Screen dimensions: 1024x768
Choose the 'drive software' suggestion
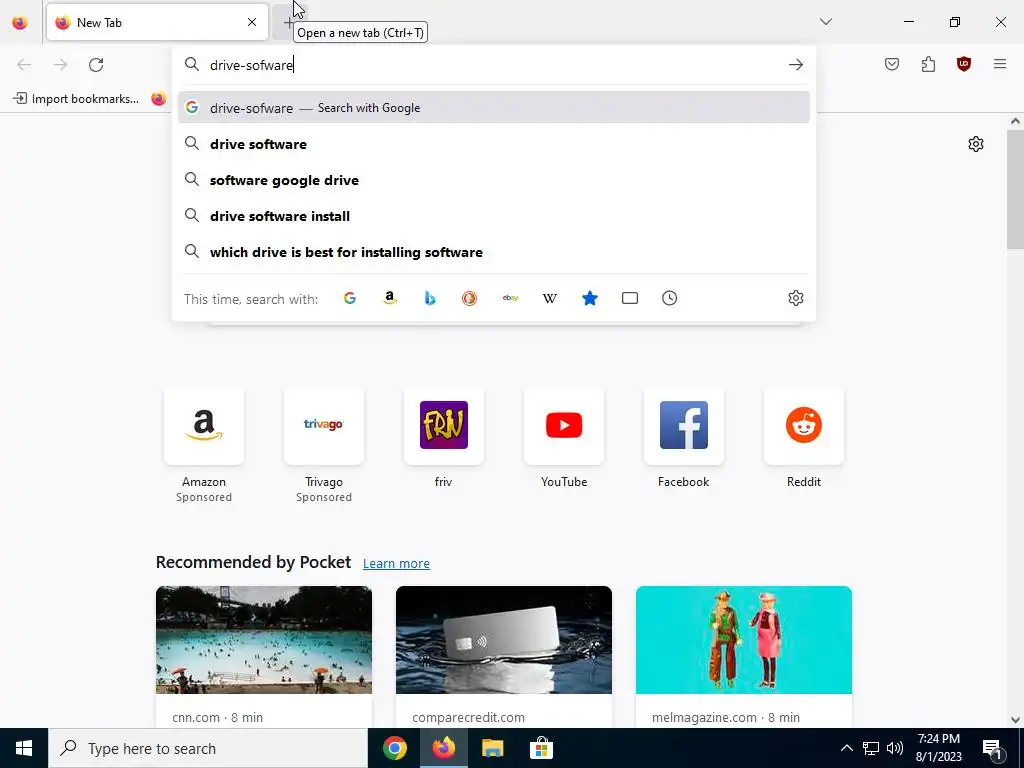(x=493, y=144)
